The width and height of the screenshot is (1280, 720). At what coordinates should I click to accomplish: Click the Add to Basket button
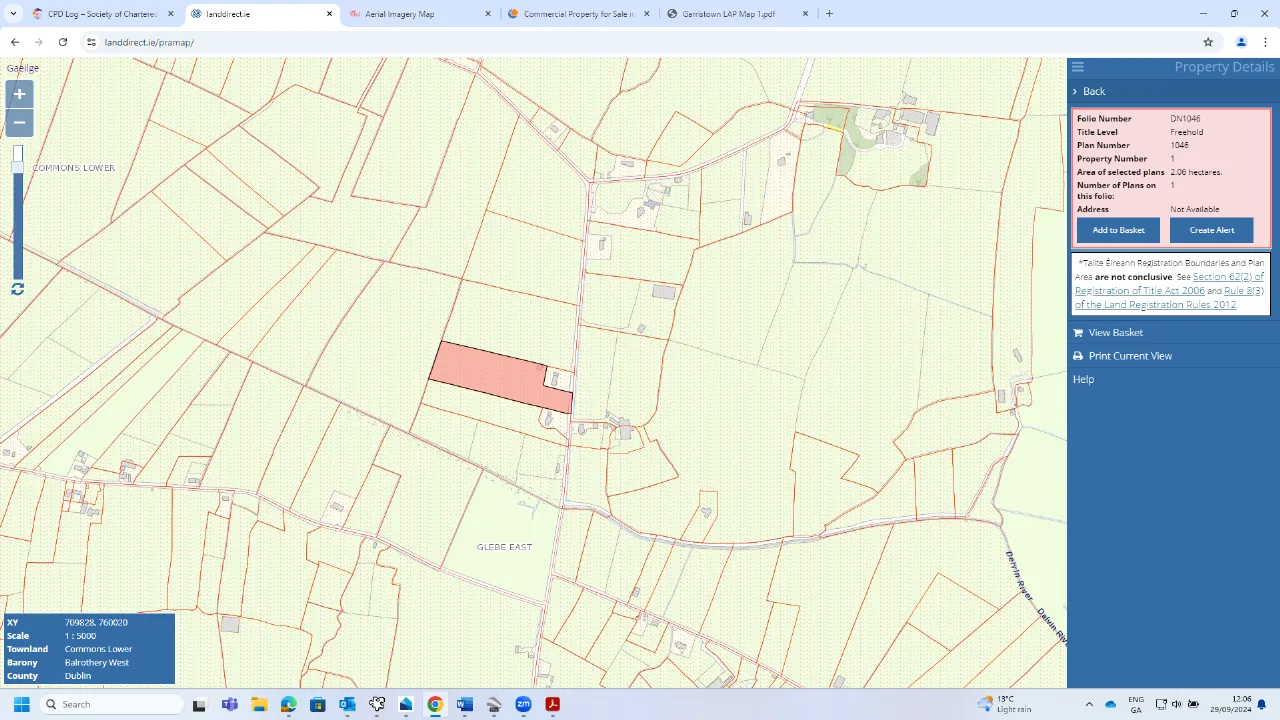[1117, 230]
